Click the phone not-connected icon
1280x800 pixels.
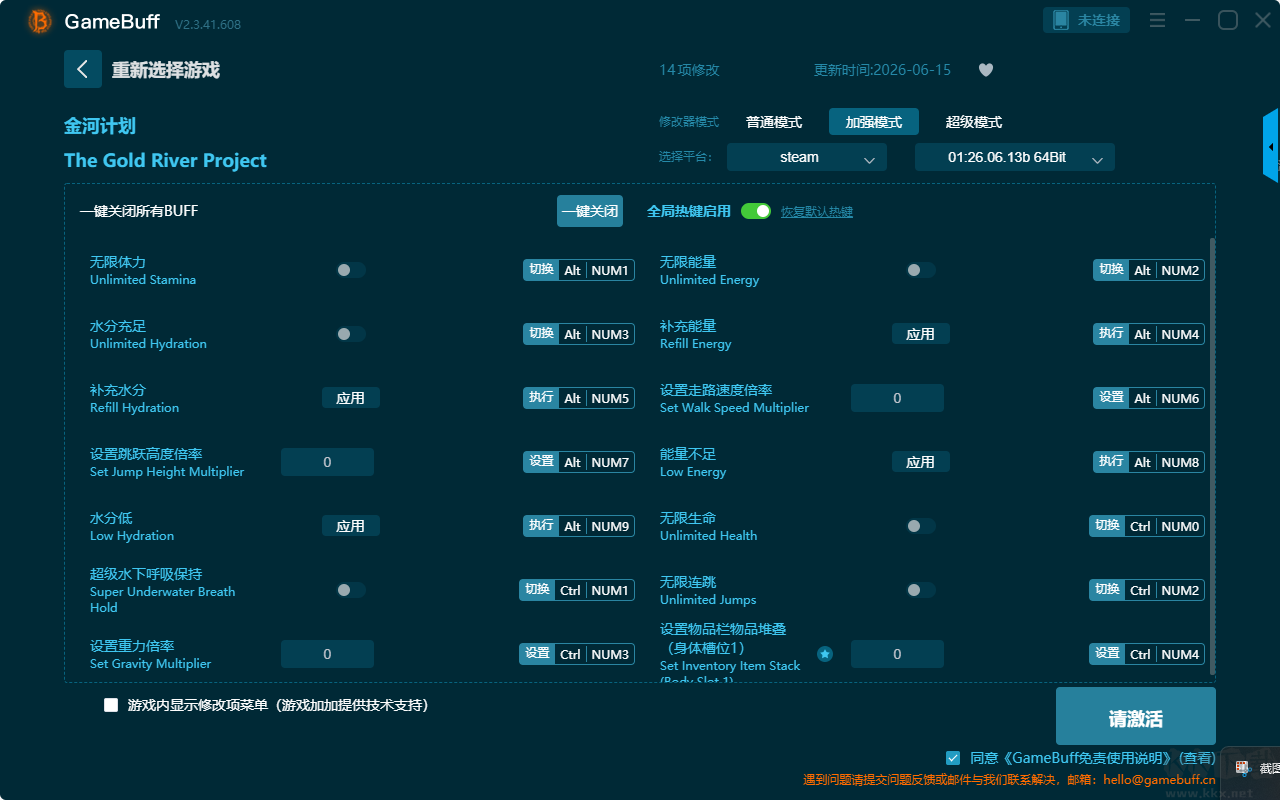pos(1061,20)
